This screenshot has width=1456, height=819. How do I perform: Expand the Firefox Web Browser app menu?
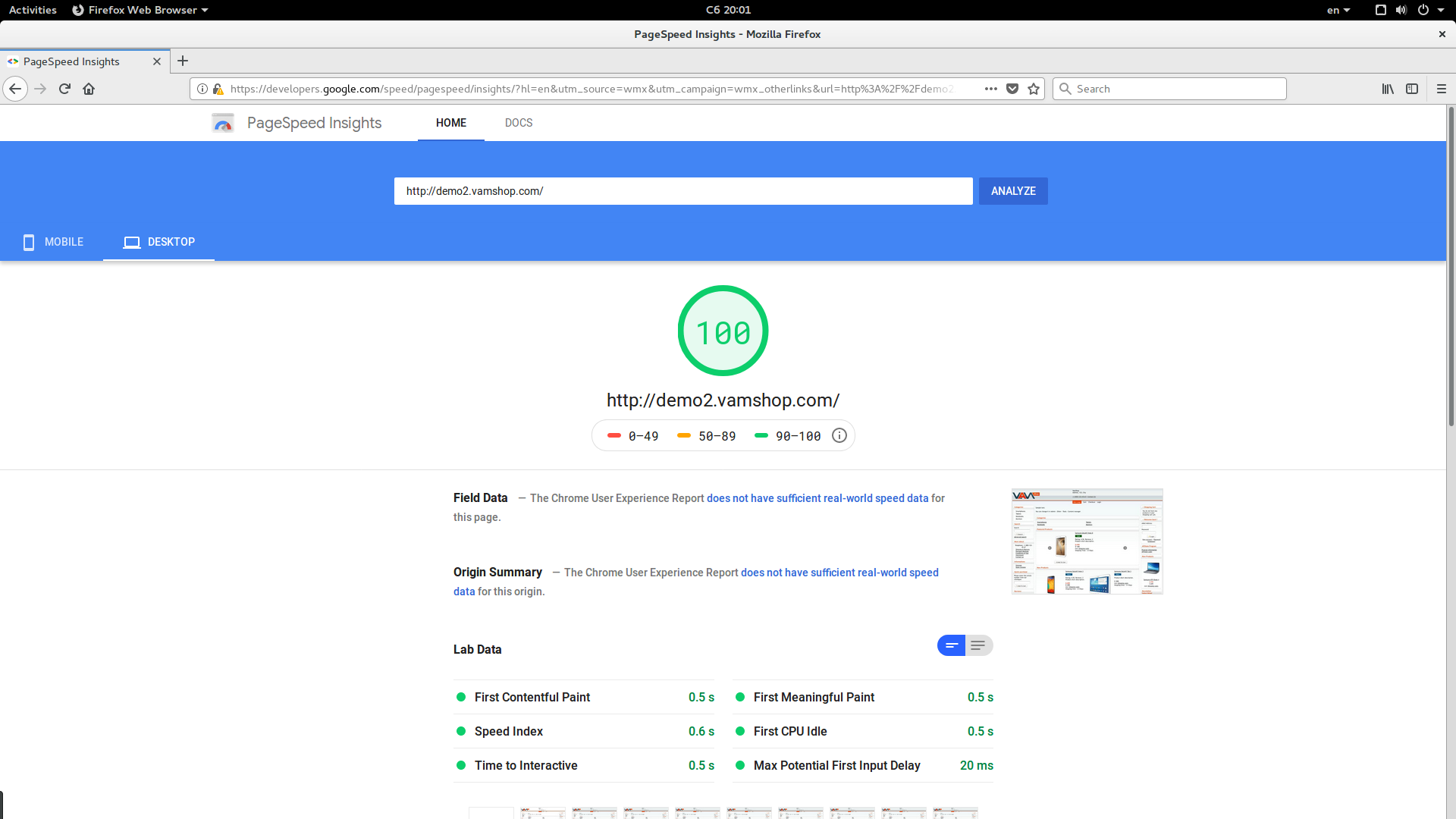click(x=140, y=10)
